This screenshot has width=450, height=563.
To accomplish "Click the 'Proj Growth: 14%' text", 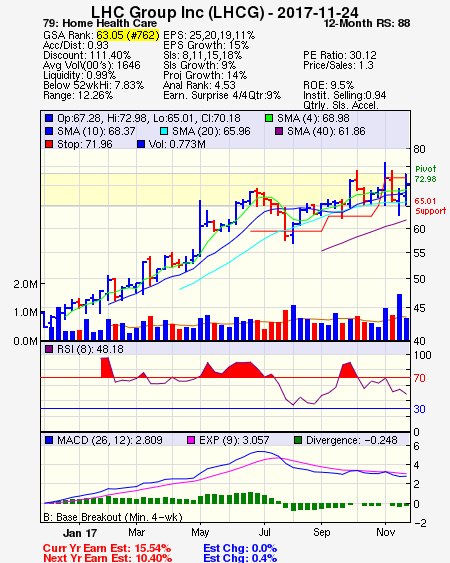I will tap(205, 75).
